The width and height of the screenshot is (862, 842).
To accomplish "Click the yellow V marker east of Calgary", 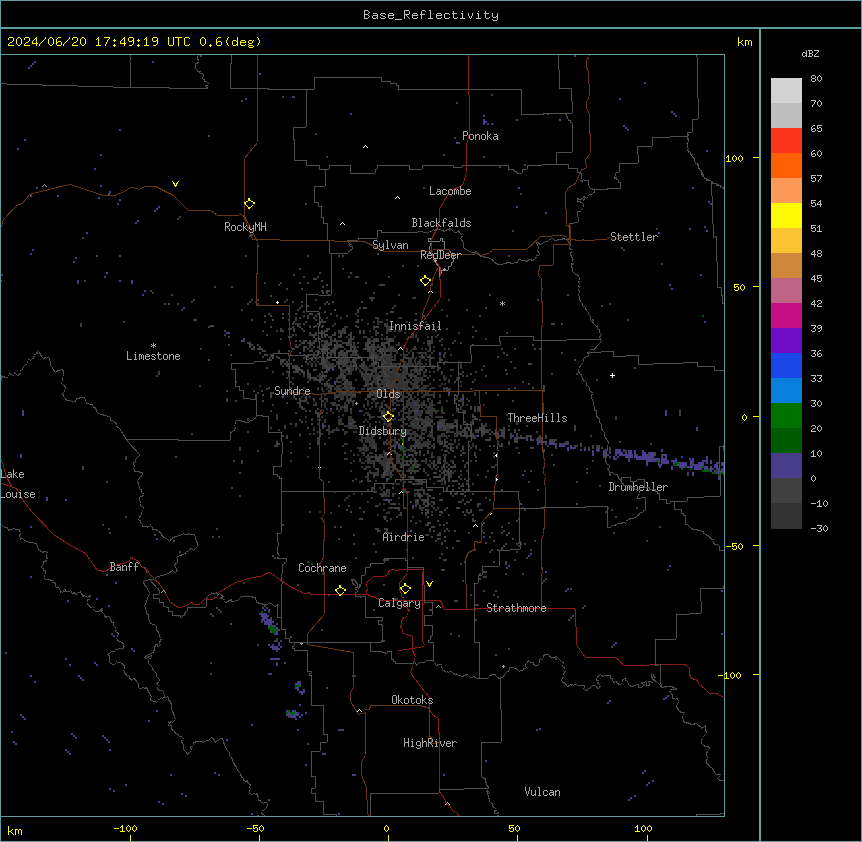I will [429, 584].
